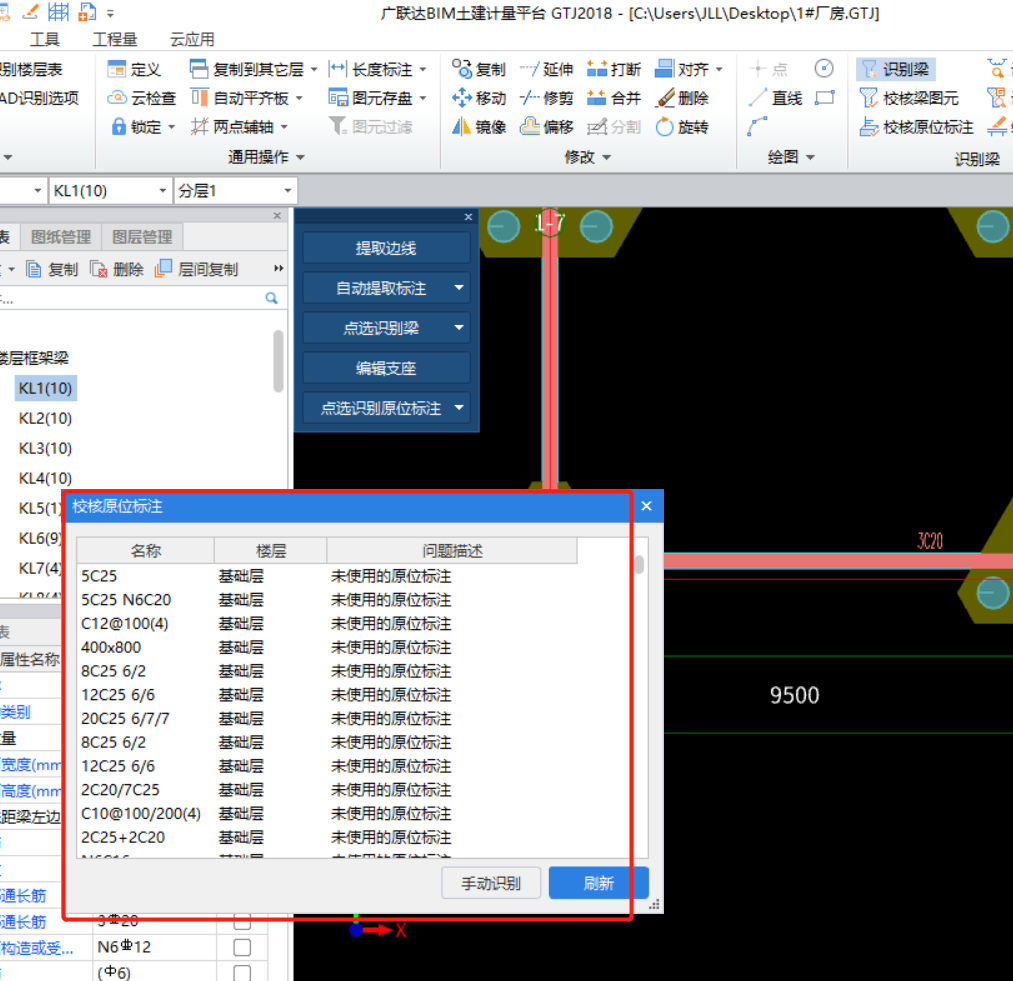Open the 工程量 menu
The width and height of the screenshot is (1013, 981).
[x=115, y=39]
